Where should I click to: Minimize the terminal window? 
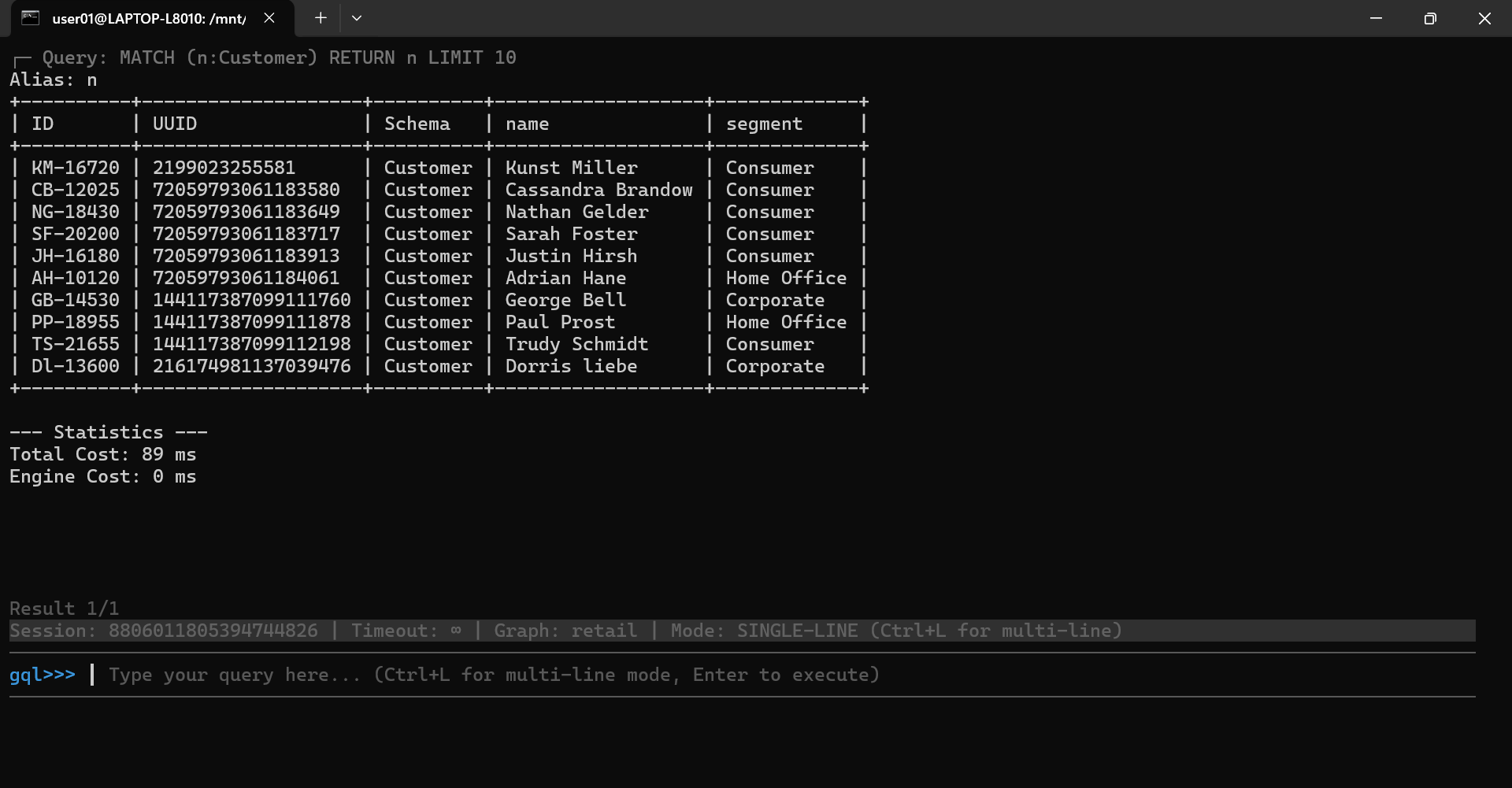click(x=1376, y=18)
